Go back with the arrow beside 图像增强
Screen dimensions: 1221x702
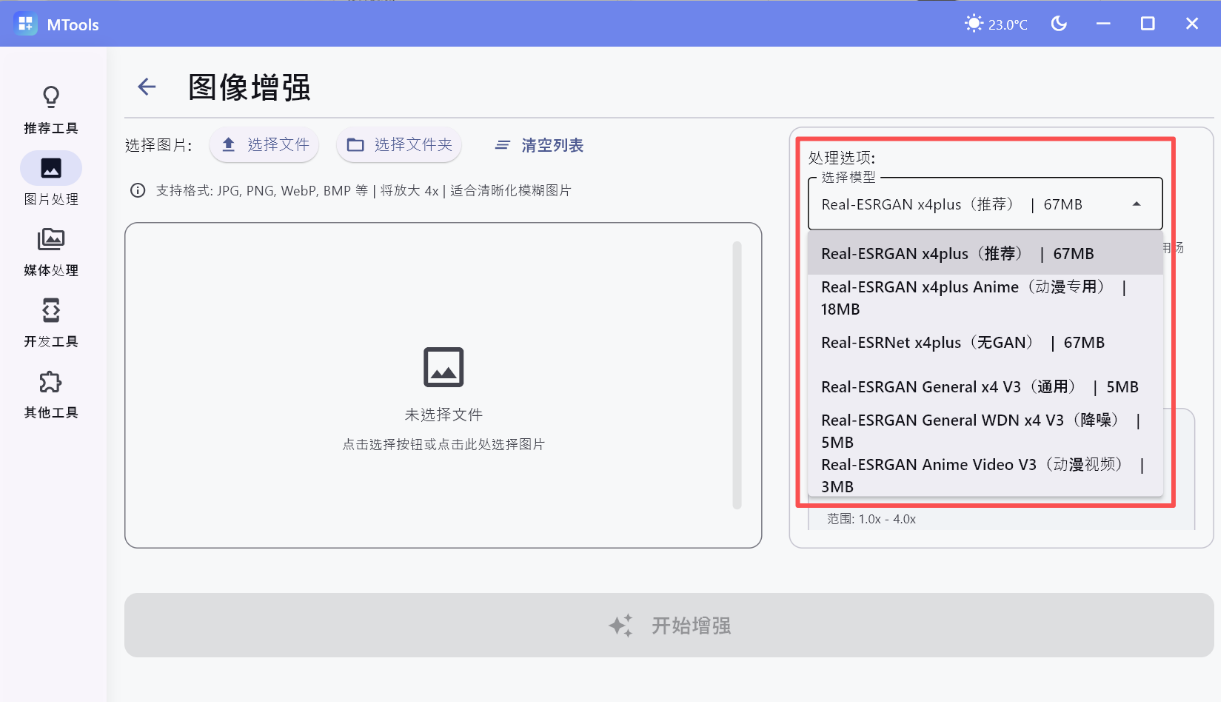click(147, 87)
